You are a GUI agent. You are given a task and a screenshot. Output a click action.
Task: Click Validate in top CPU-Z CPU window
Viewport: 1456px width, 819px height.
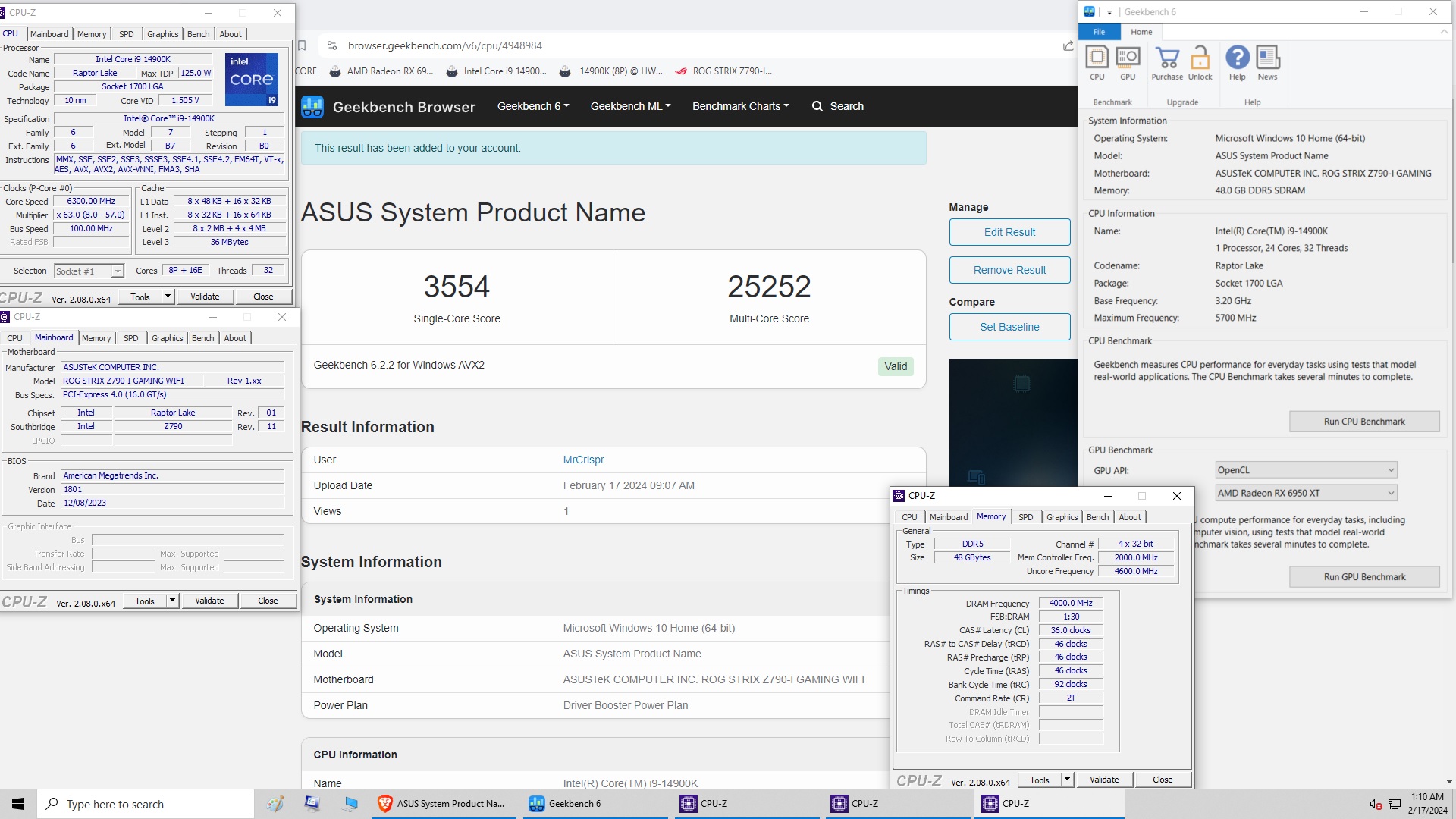click(205, 297)
